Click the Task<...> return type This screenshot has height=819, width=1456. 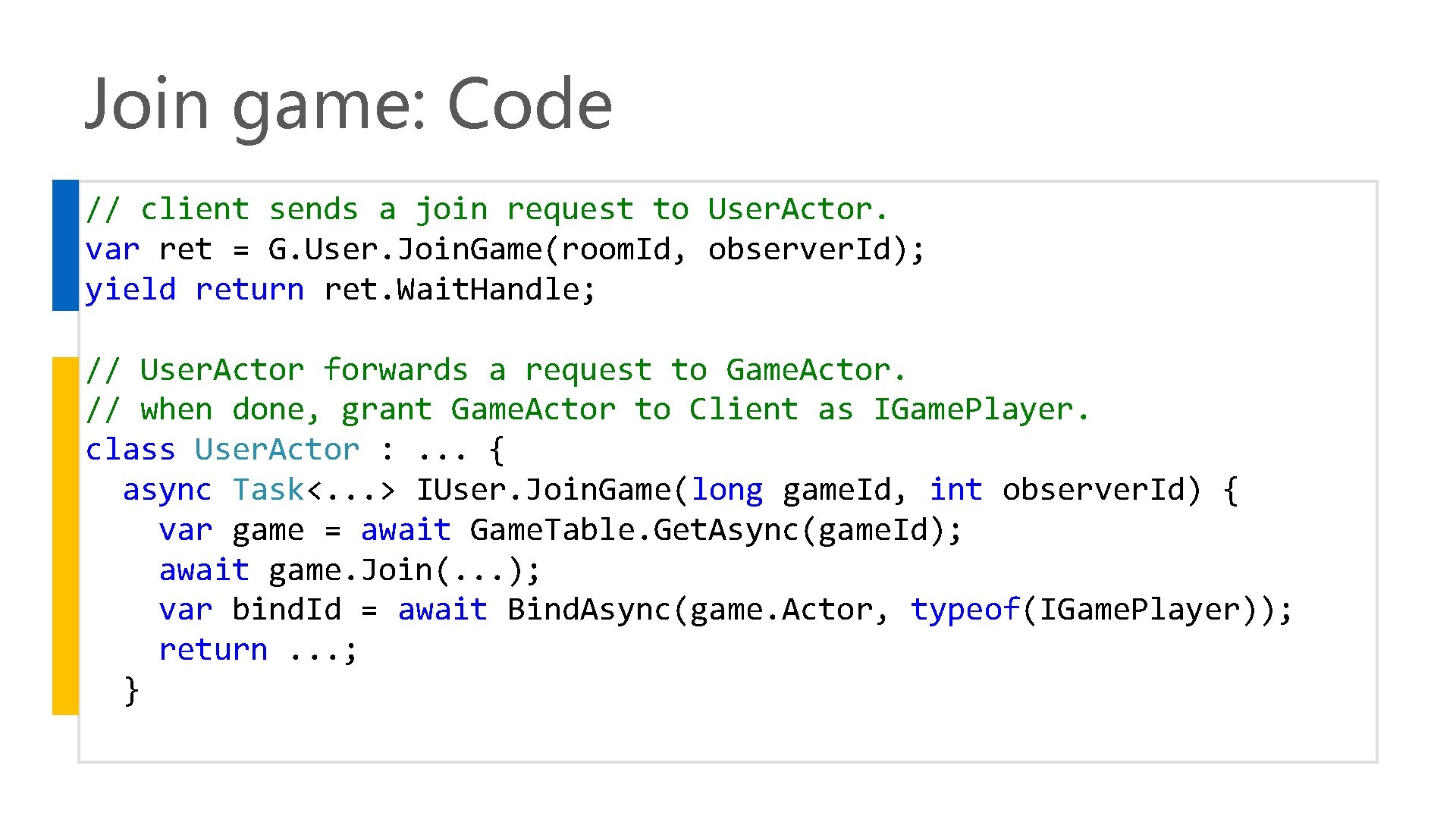pos(313,490)
